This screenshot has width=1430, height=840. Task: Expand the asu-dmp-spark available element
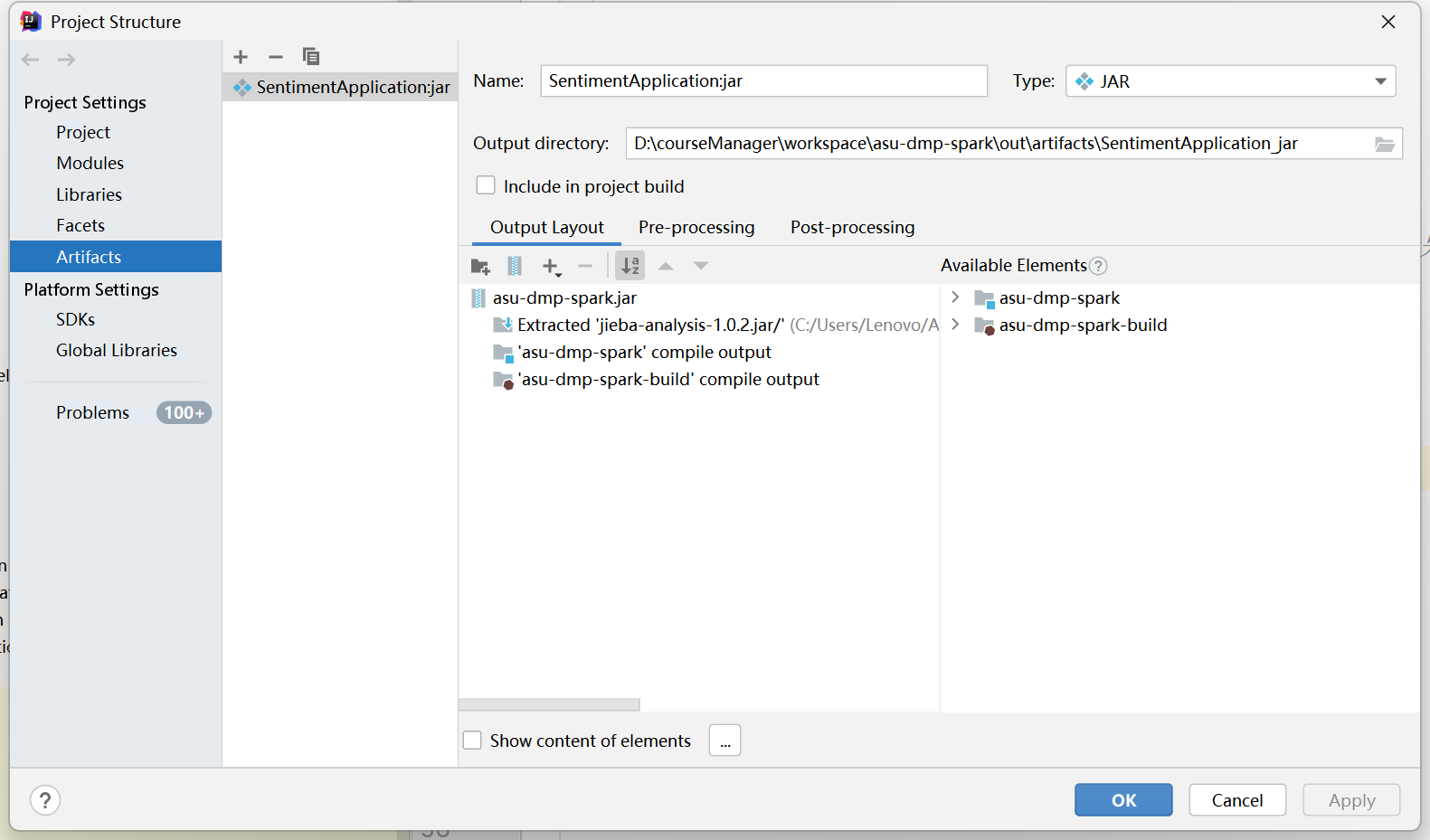point(955,297)
